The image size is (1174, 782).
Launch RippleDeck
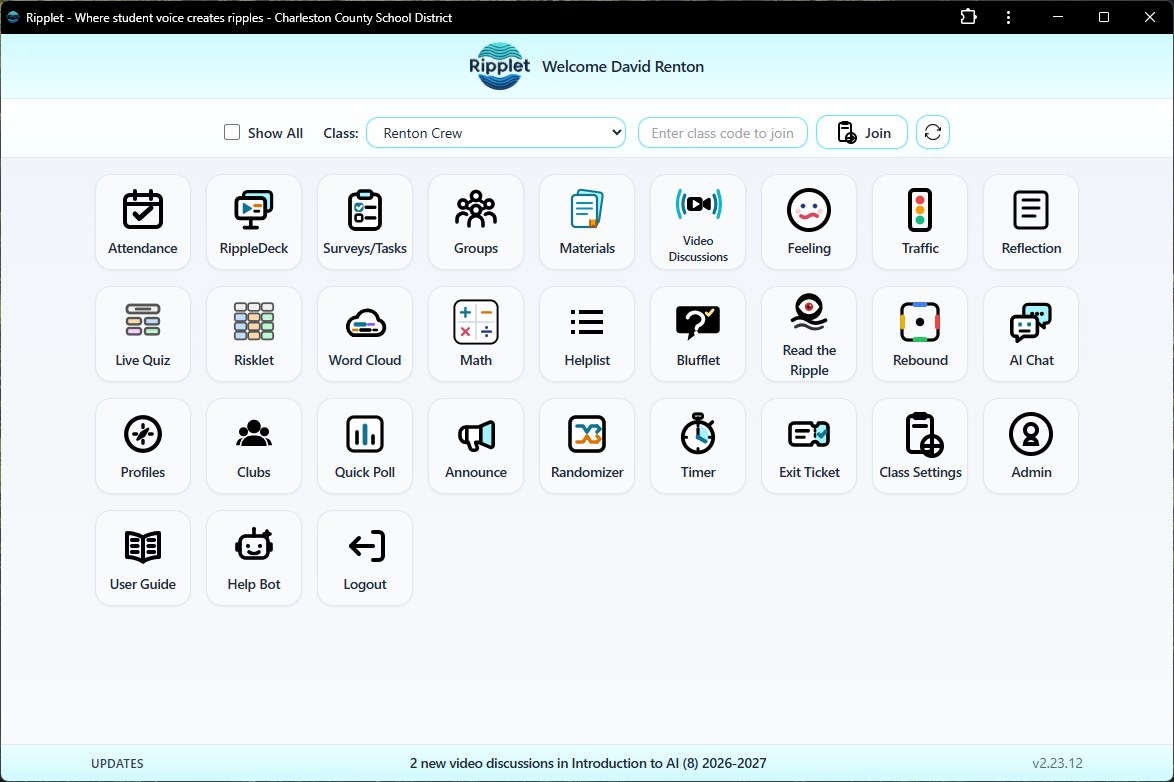(x=254, y=222)
